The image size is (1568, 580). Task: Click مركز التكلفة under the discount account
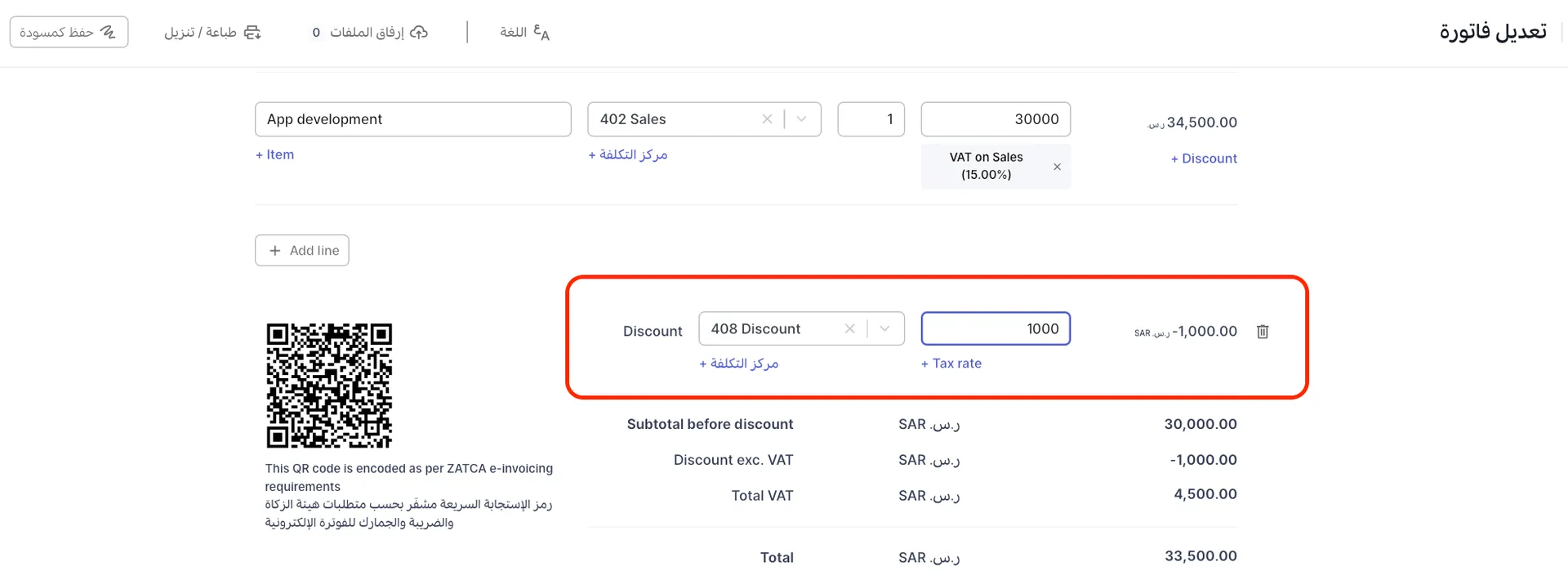click(738, 363)
